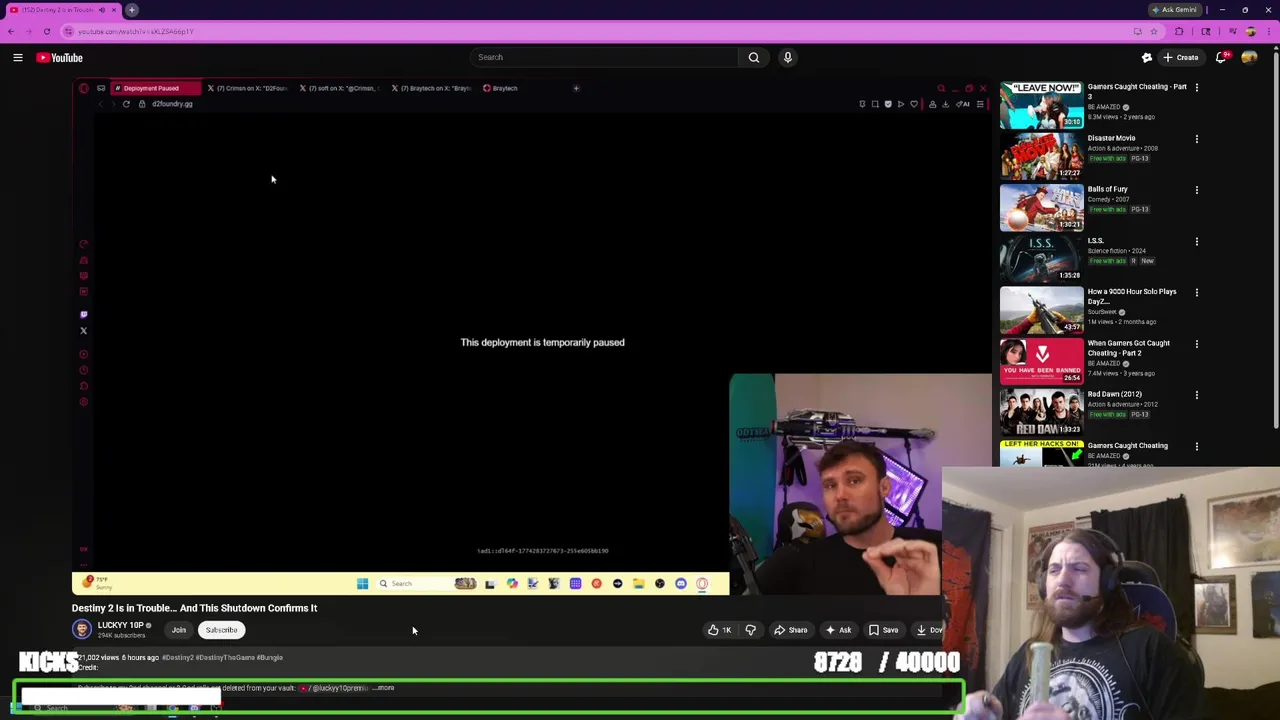This screenshot has height=720, width=1280.
Task: Open the Create button menu
Action: click(x=1180, y=57)
